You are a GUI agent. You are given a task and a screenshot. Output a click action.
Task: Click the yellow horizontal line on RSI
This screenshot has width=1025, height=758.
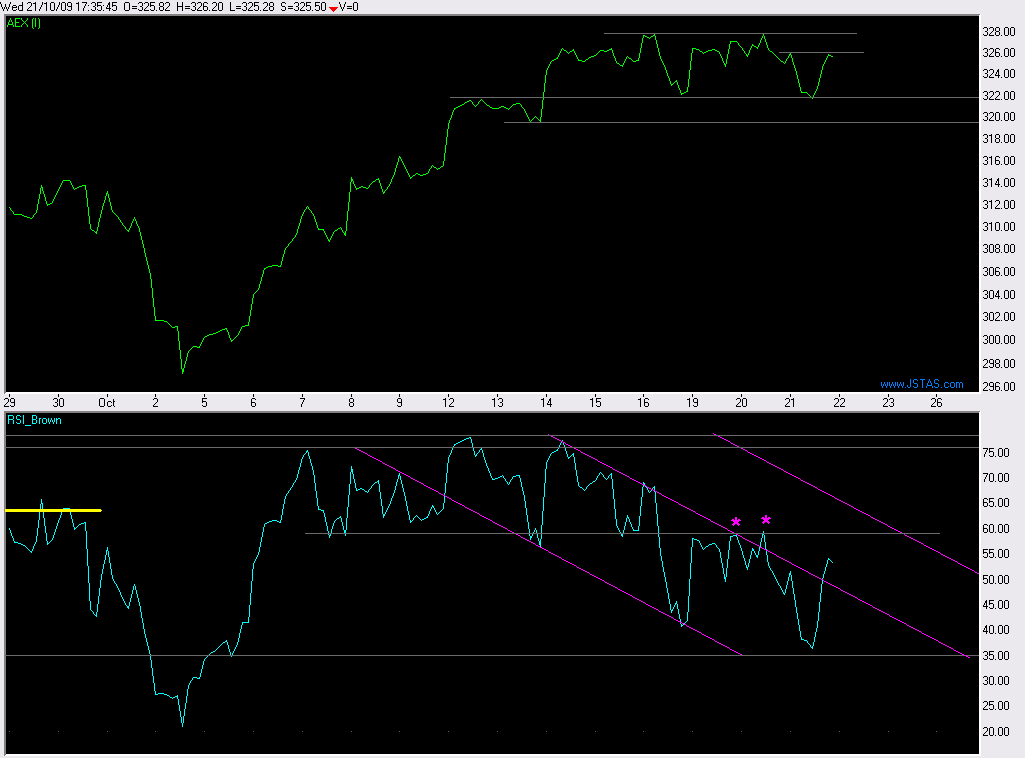point(53,510)
